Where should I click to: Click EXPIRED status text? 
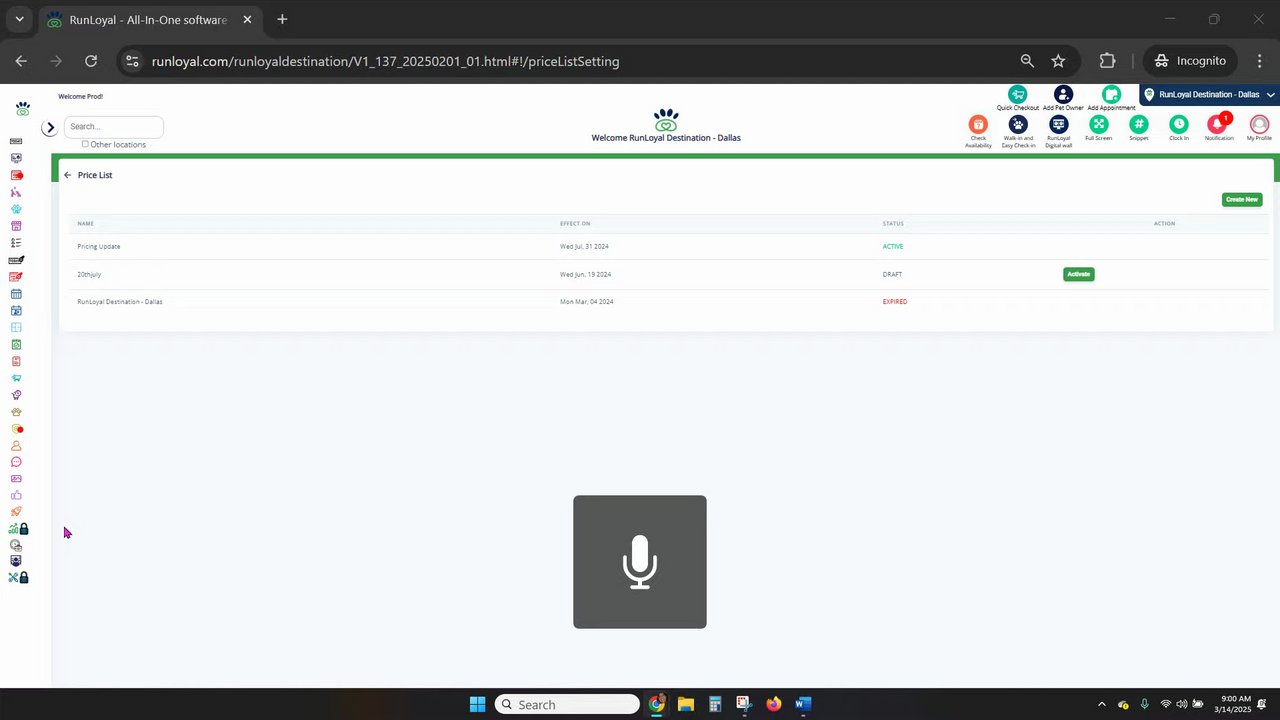pos(895,302)
